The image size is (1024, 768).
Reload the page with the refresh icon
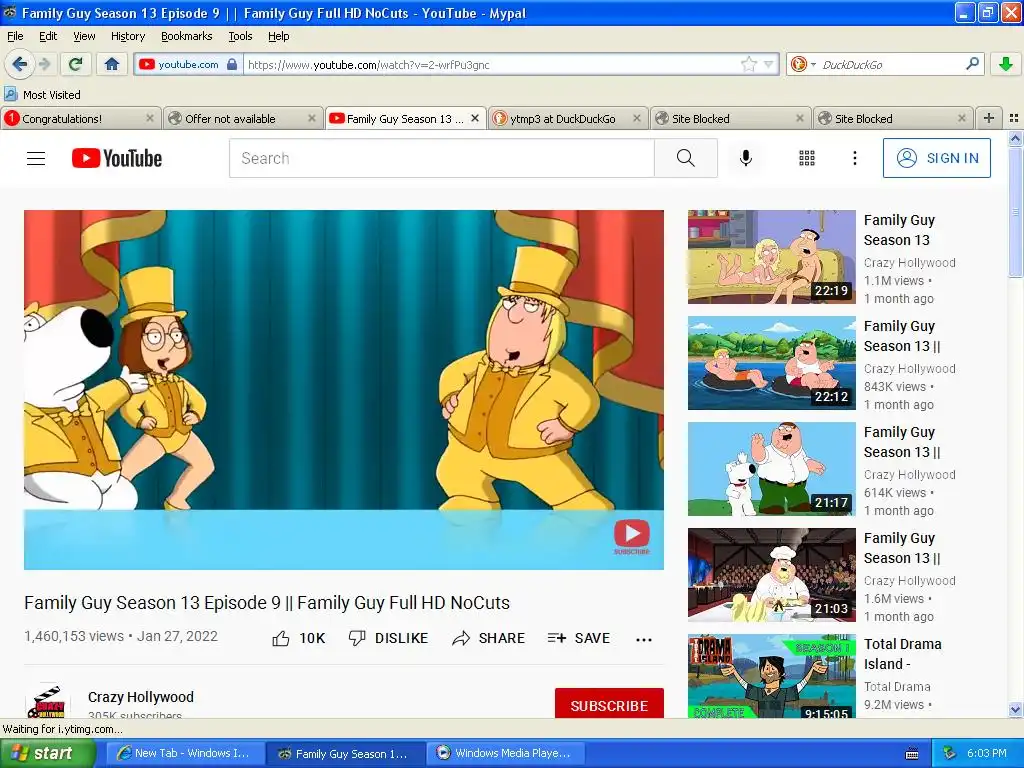(76, 64)
